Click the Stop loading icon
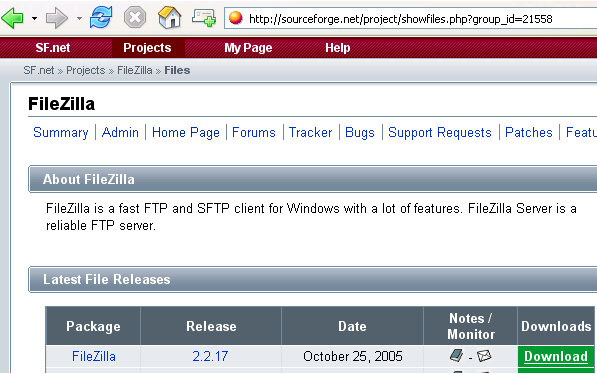This screenshot has width=597, height=374. point(135,18)
